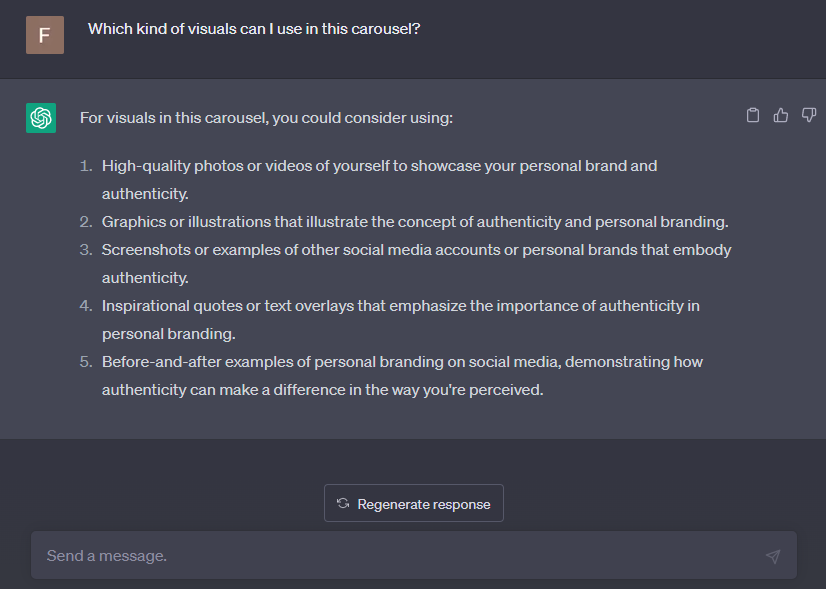Screen dimensions: 826x589
Task: Click the line "For visuals in this carousel"
Action: [266, 118]
